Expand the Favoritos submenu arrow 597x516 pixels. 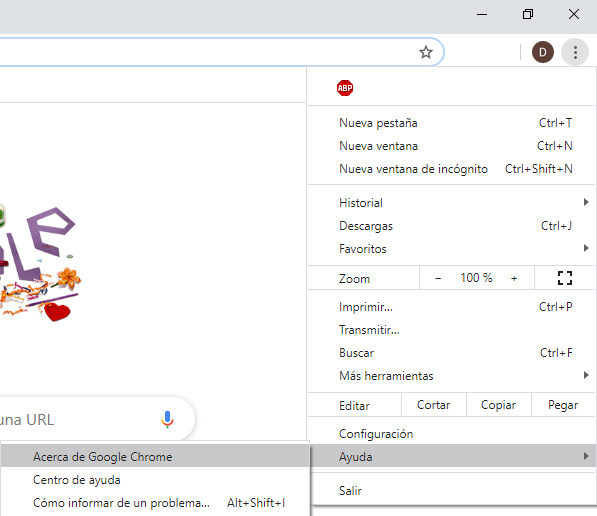(x=586, y=248)
